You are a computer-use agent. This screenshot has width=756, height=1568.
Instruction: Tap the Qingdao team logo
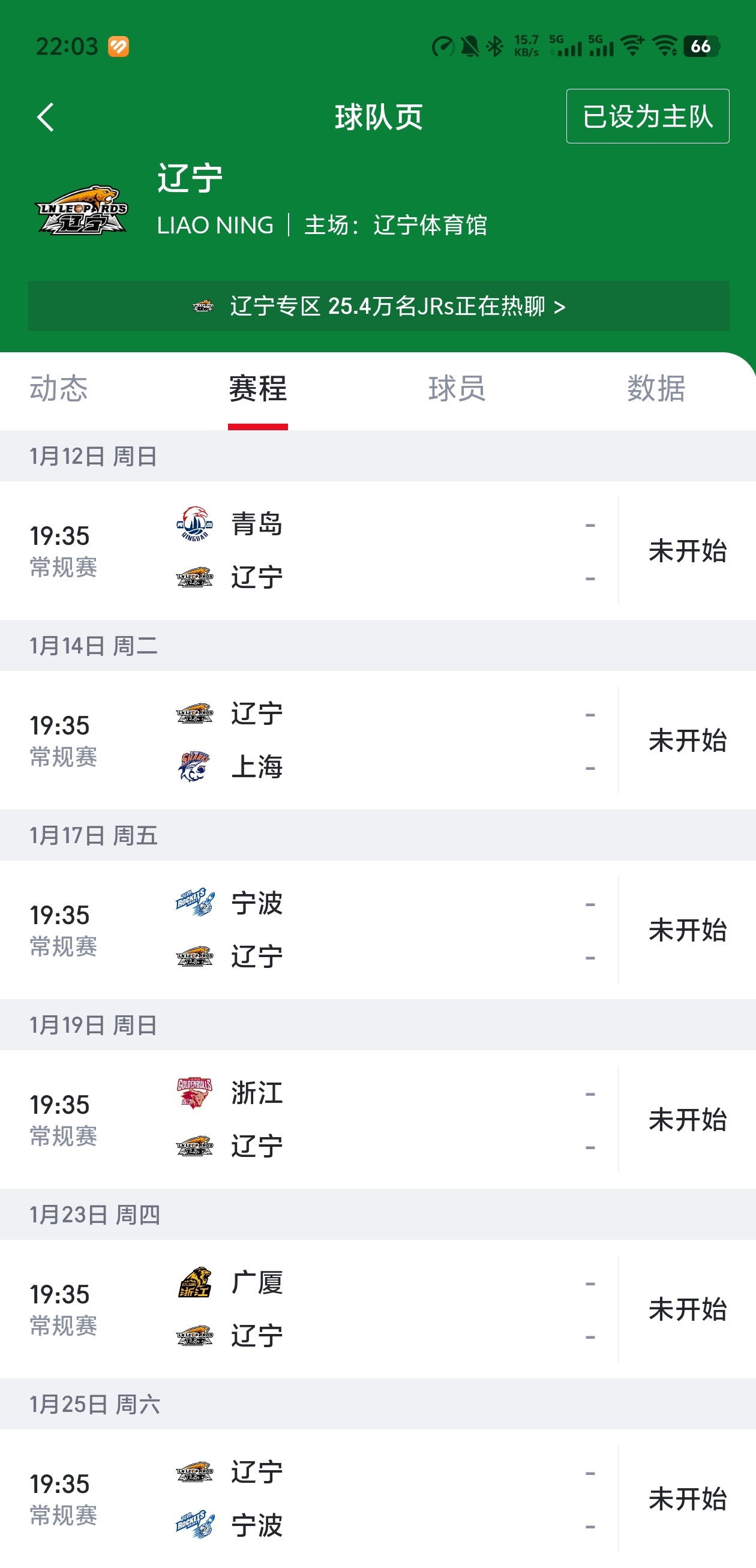point(194,524)
